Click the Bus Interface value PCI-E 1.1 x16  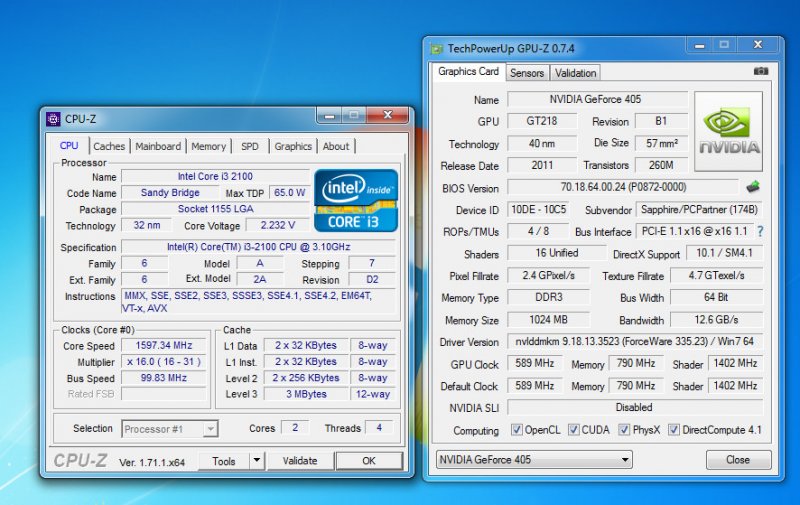point(694,231)
